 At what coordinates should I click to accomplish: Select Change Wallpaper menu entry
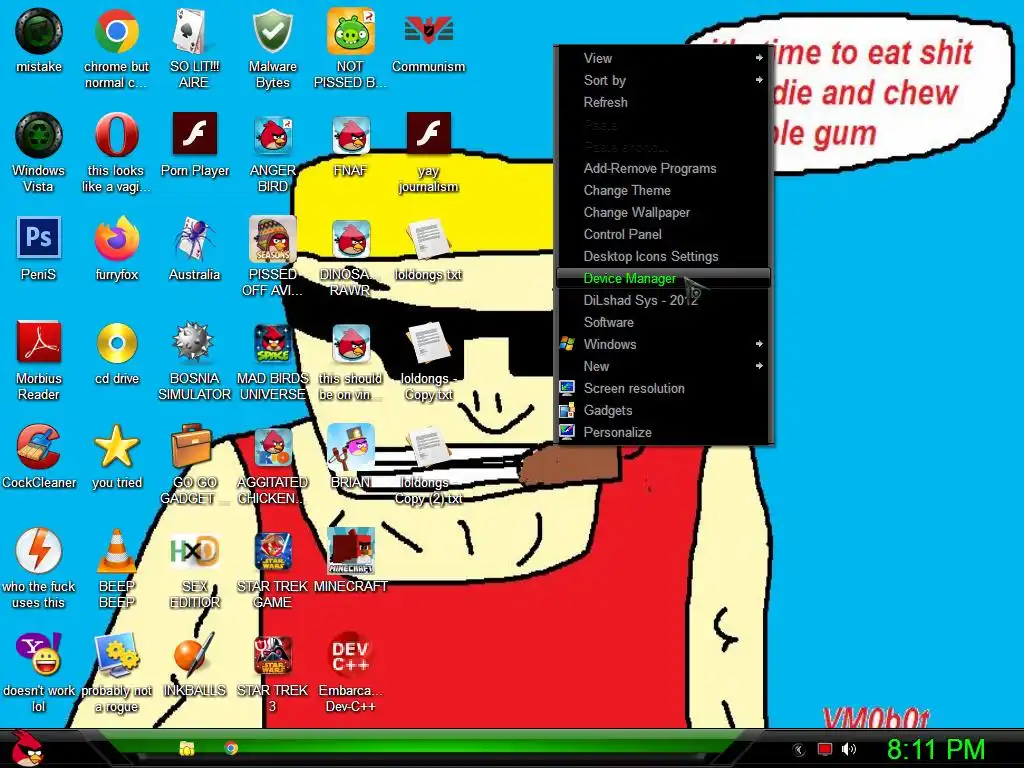(664, 212)
